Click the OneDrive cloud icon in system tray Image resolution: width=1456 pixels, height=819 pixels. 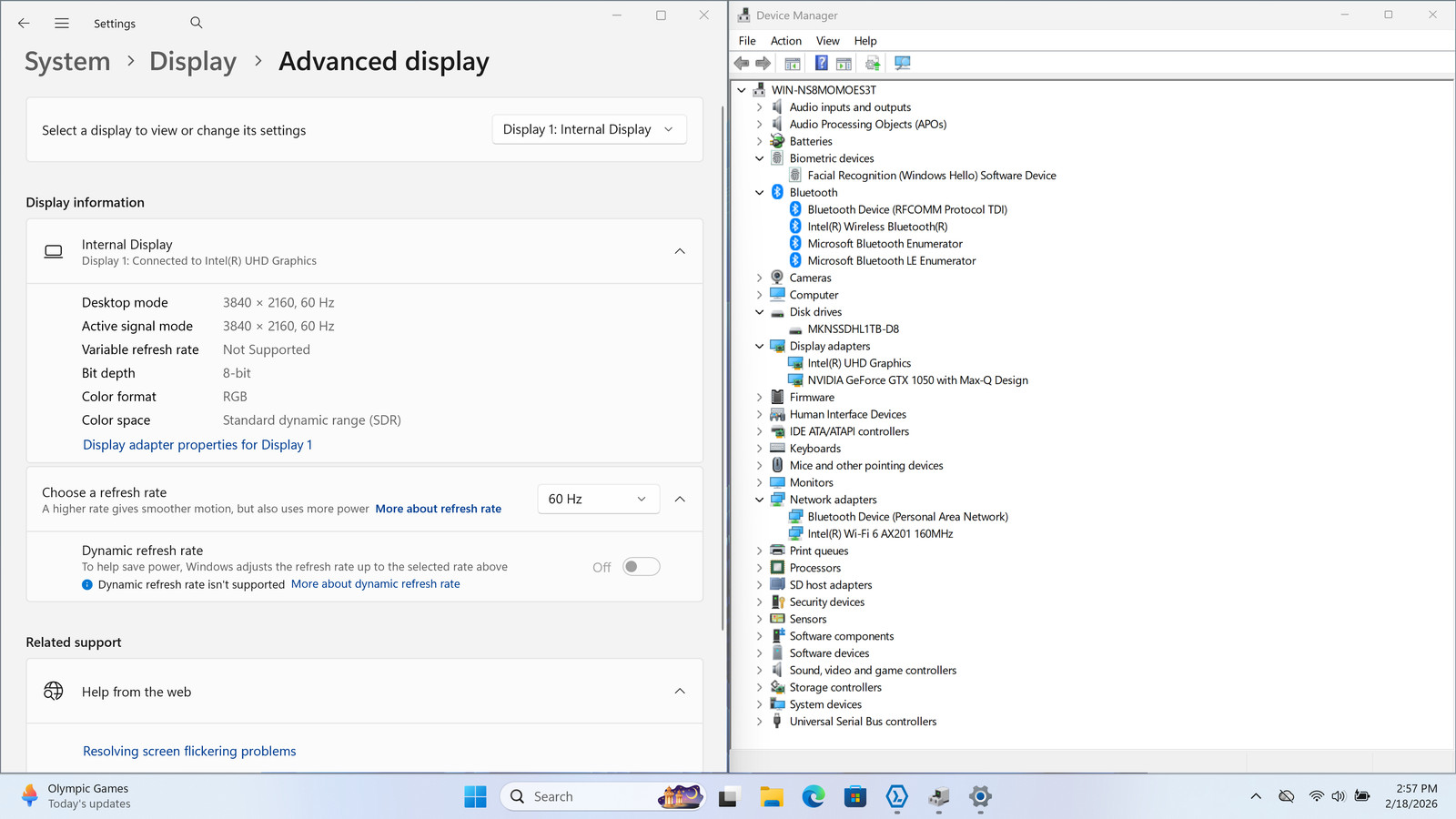(x=1286, y=796)
